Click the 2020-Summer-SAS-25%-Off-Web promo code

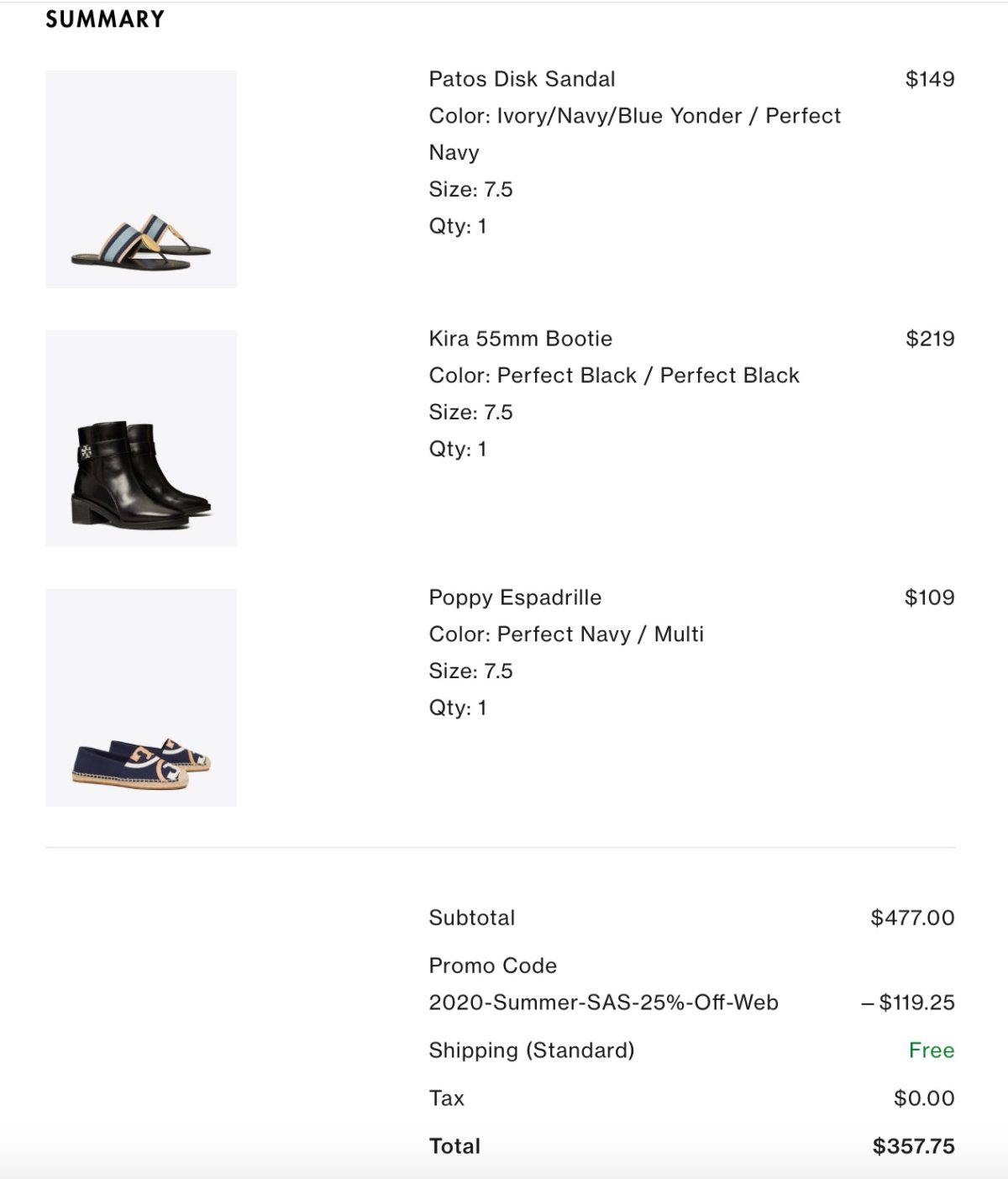(x=603, y=1003)
